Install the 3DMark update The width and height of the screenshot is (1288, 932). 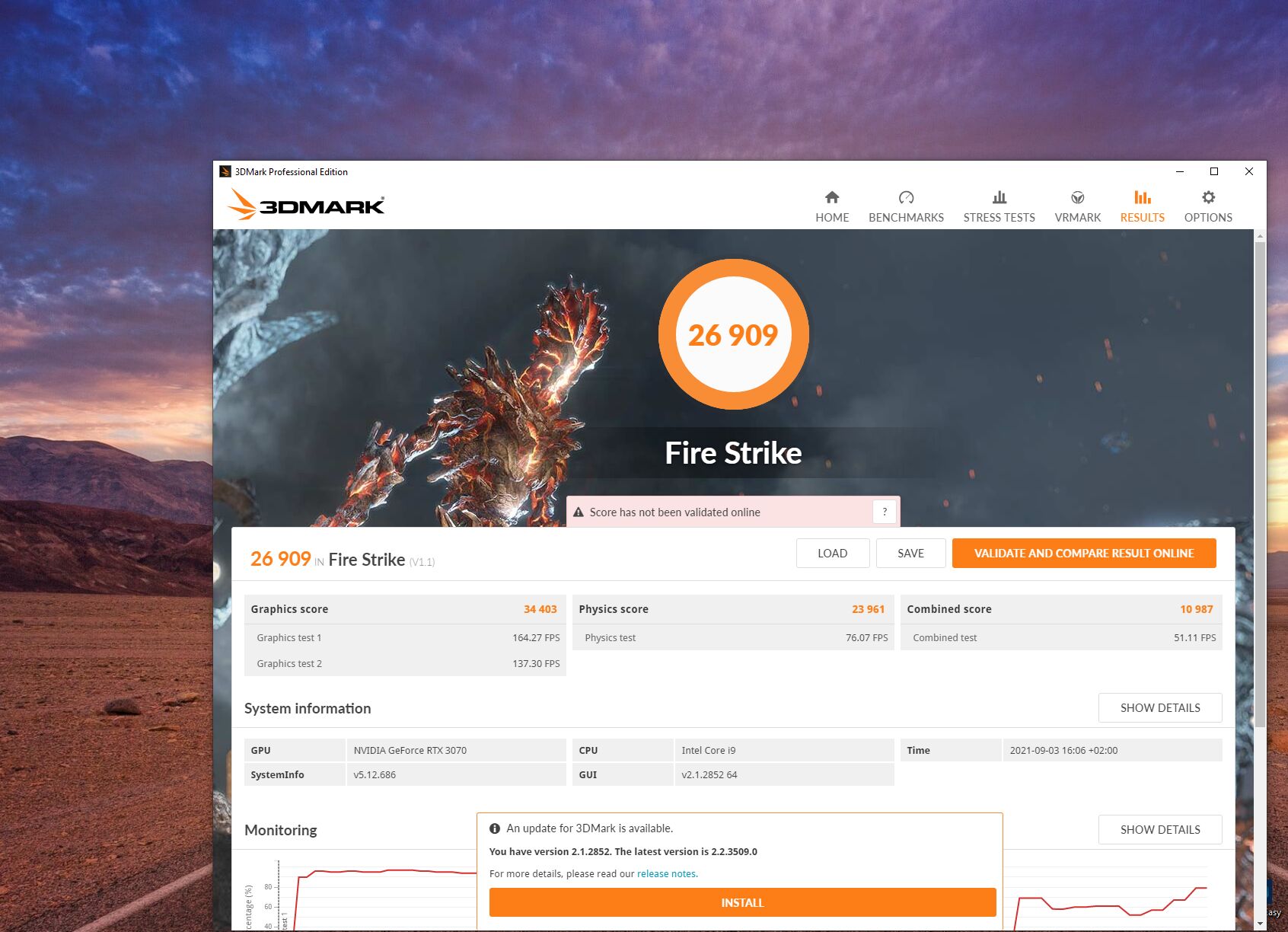coord(742,903)
